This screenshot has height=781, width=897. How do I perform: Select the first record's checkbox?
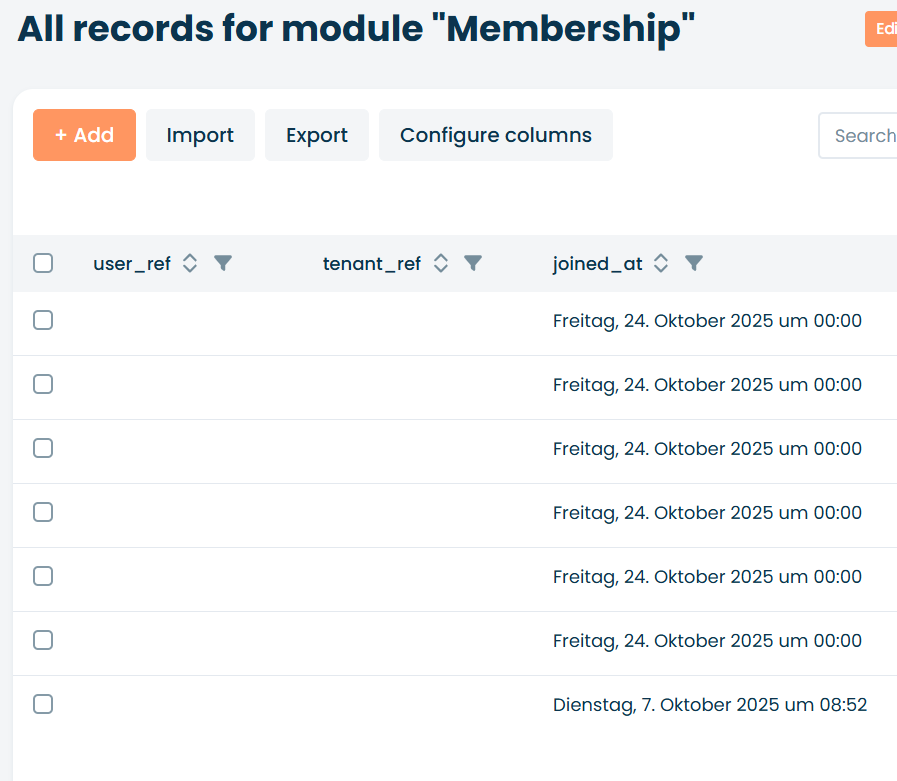43,320
